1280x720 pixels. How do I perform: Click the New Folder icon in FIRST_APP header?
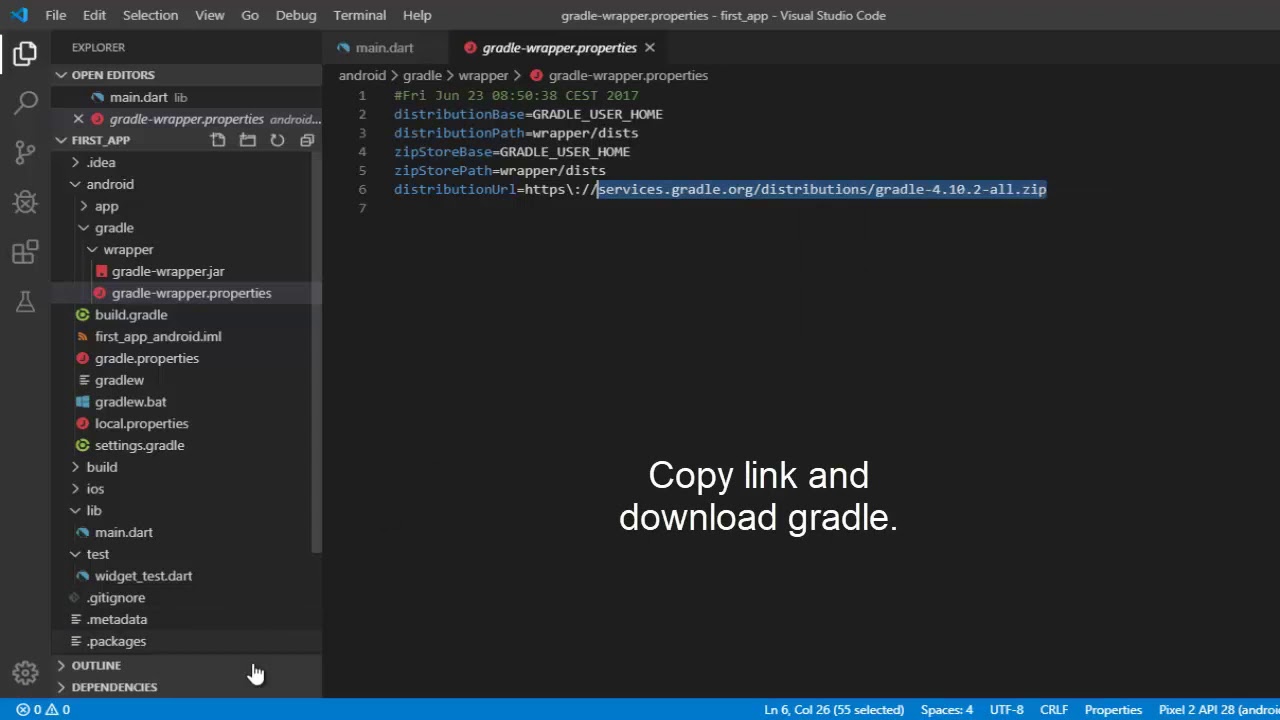248,140
